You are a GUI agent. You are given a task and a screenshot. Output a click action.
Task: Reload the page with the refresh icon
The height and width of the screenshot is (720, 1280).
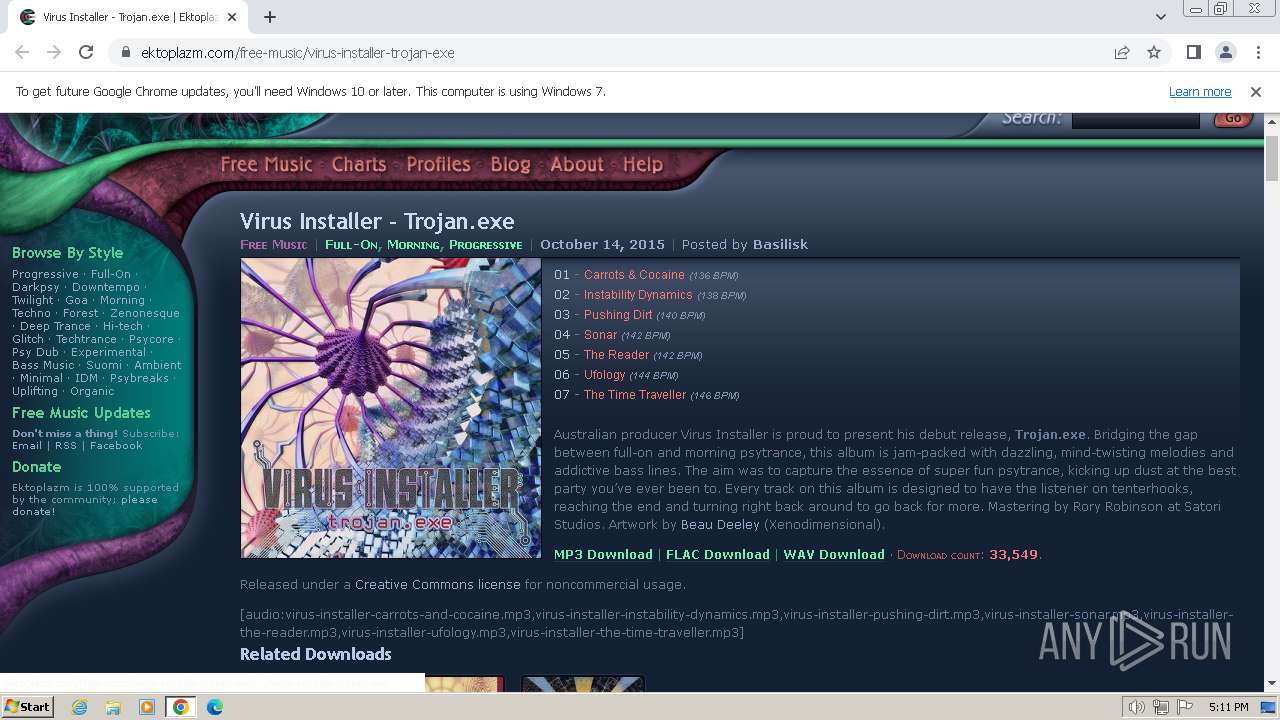click(x=86, y=52)
